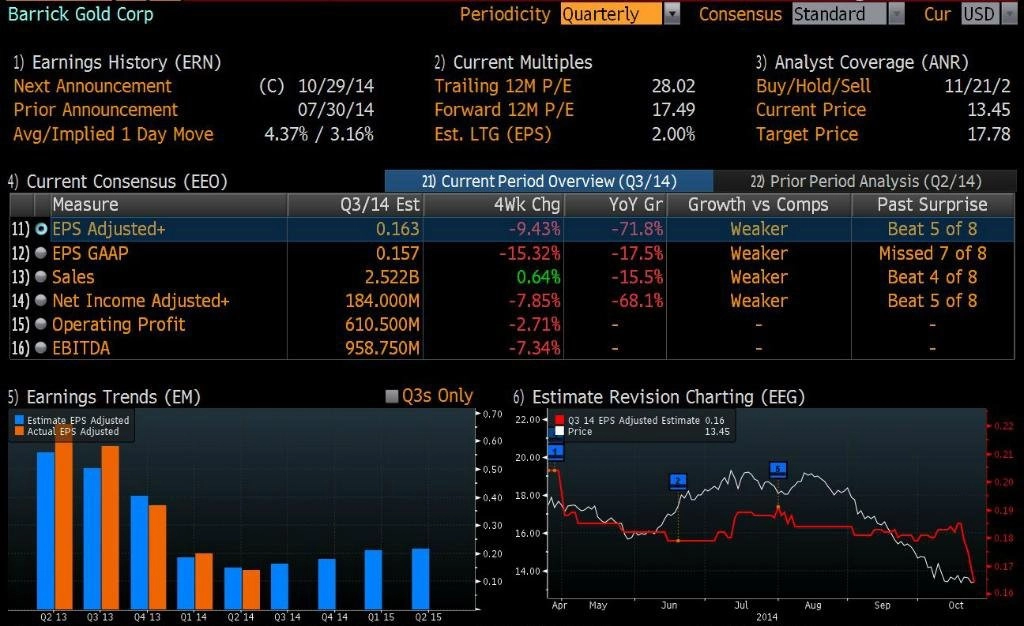Viewport: 1024px width, 626px height.
Task: Click the Buy/Hold/Sell label
Action: click(814, 86)
